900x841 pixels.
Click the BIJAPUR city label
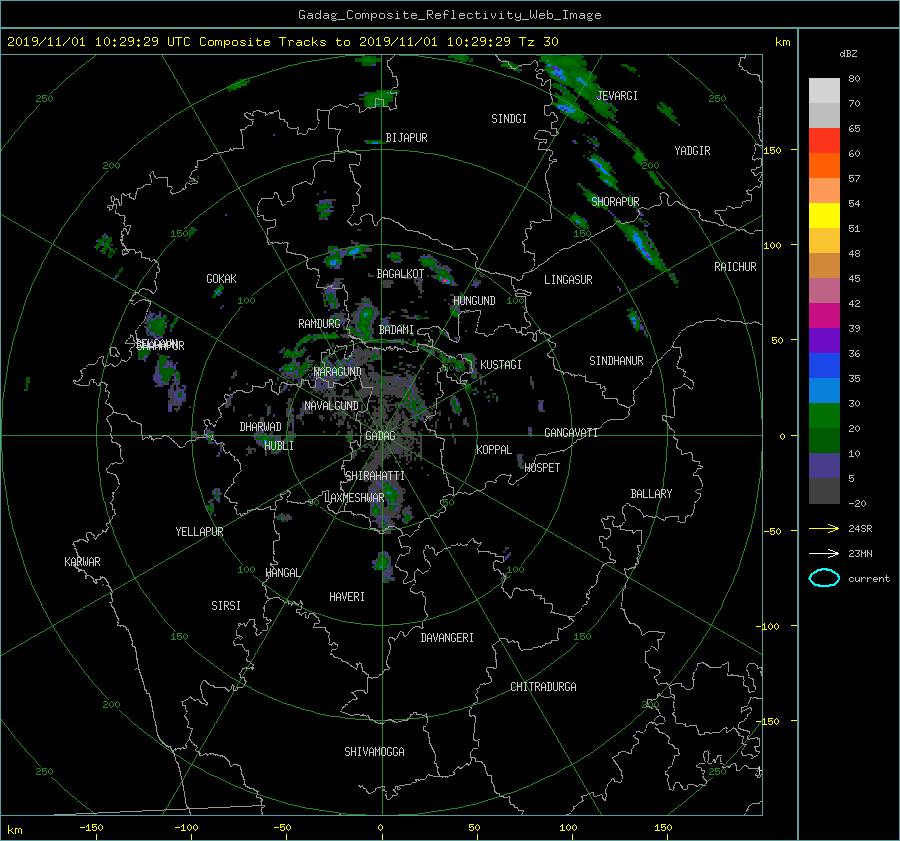(x=406, y=138)
